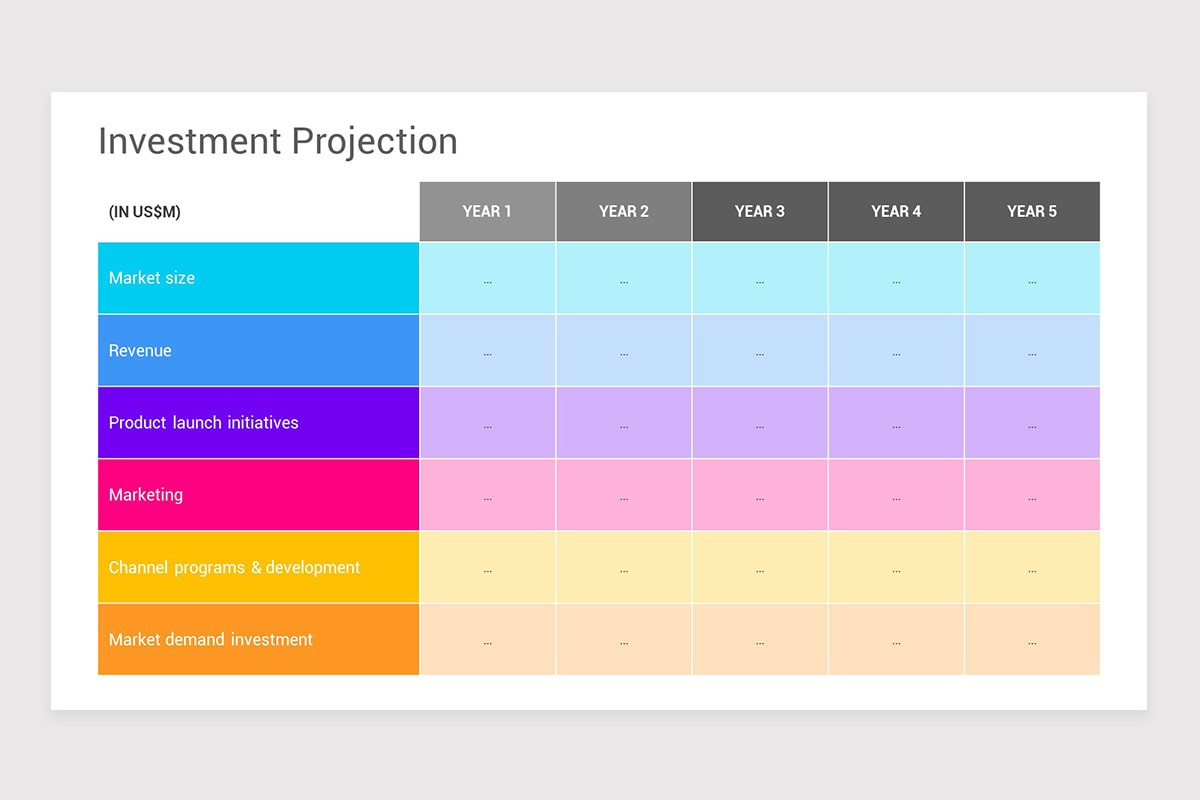This screenshot has height=800, width=1200.
Task: Click the Market size Year 1 cell
Action: coord(487,278)
